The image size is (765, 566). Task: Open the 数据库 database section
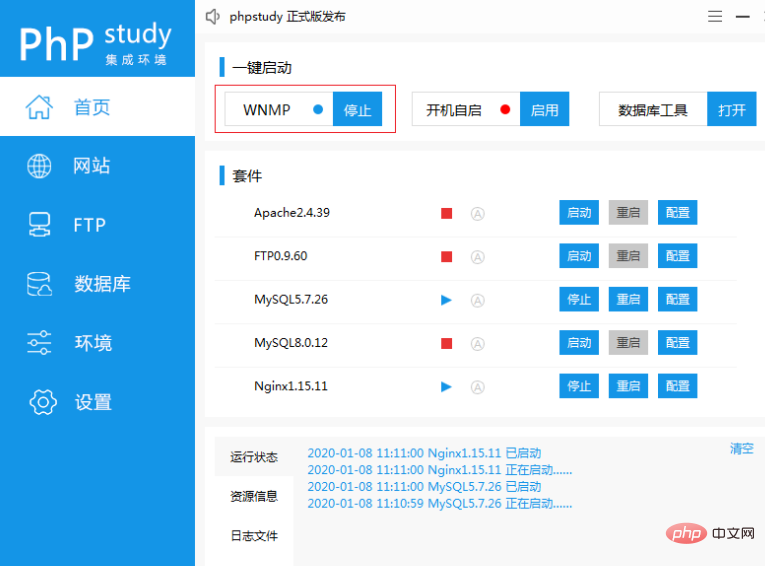tap(97, 284)
